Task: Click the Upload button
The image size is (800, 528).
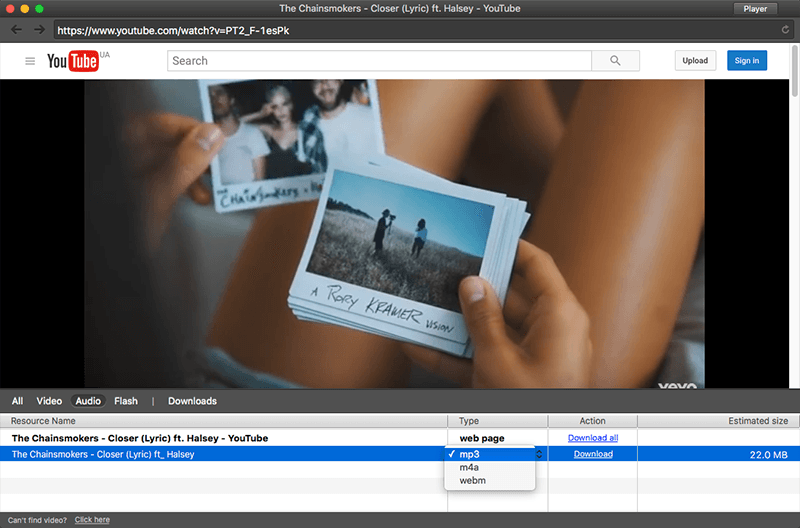Action: click(x=695, y=60)
